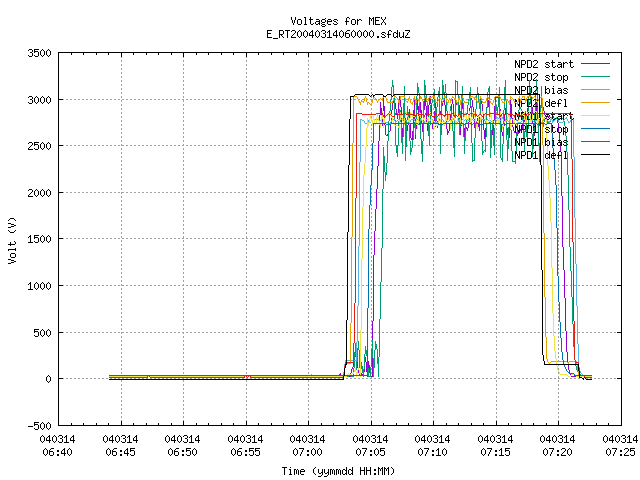Click the "NPD1 defl" legend label
Viewport: 640px width, 480px height.
(541, 156)
